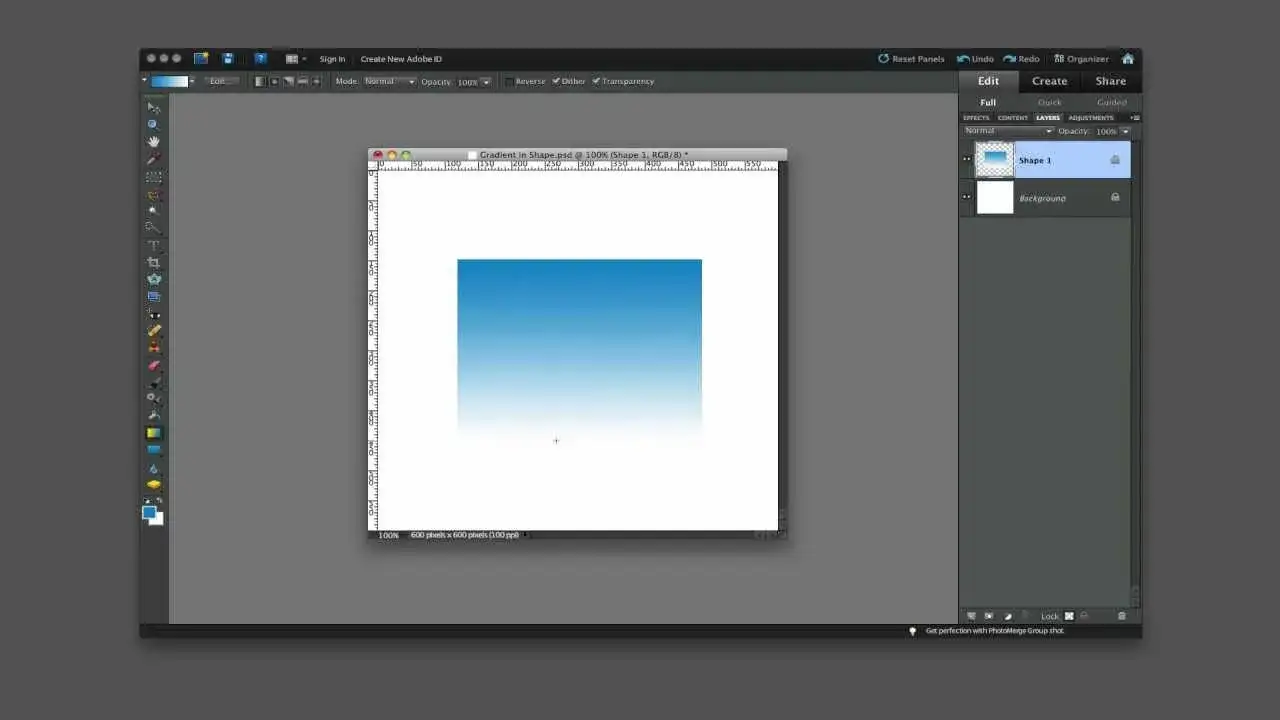Pick the Radial gradient style icon
The image size is (1280, 720).
[274, 81]
